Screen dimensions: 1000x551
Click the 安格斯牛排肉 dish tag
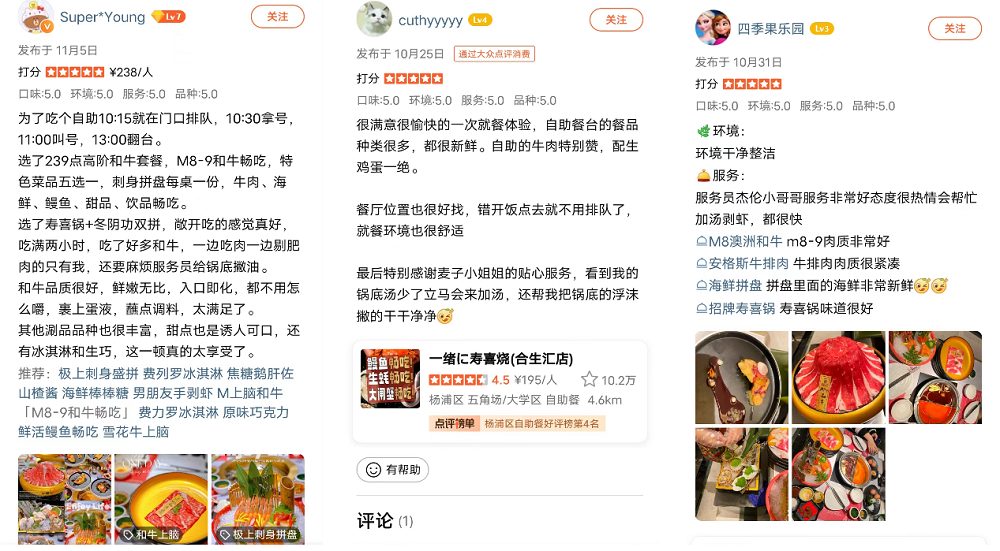tap(742, 263)
